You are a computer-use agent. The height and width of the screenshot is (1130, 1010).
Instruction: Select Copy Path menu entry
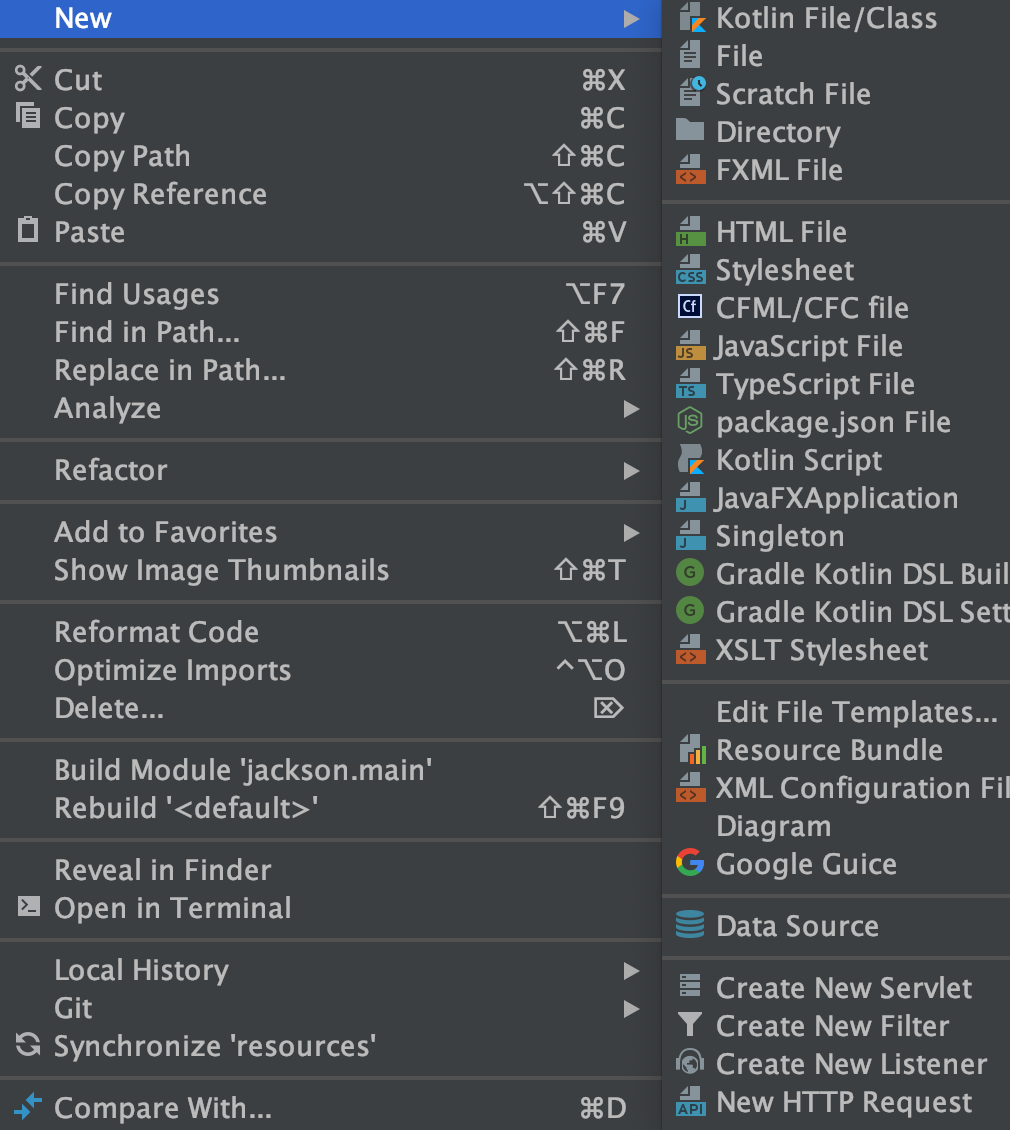tap(330, 156)
